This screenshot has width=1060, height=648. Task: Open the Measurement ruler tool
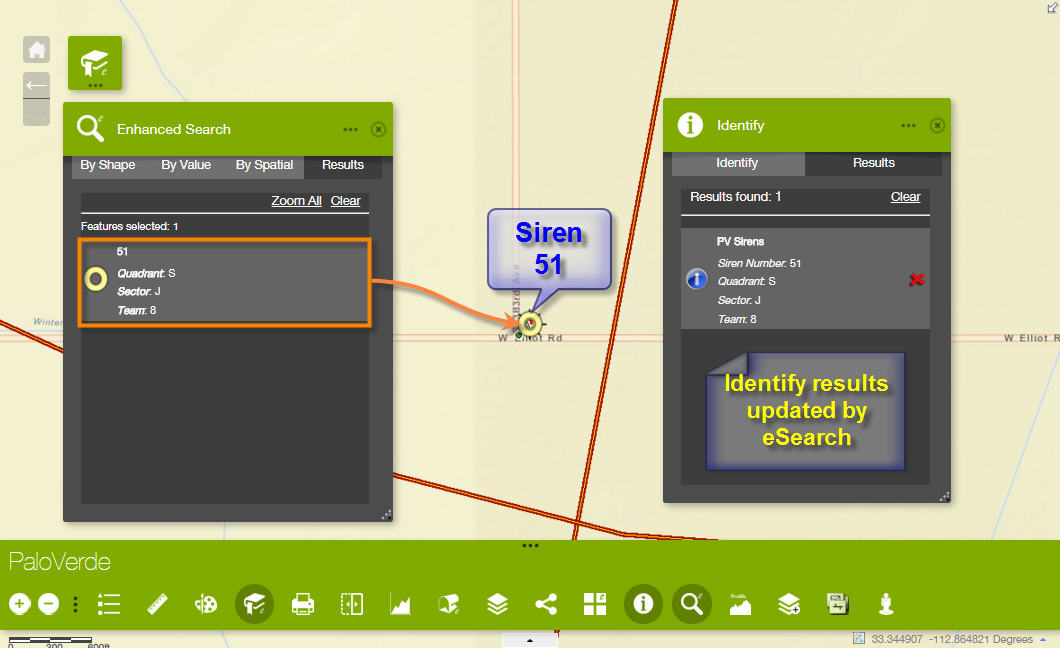pyautogui.click(x=157, y=603)
